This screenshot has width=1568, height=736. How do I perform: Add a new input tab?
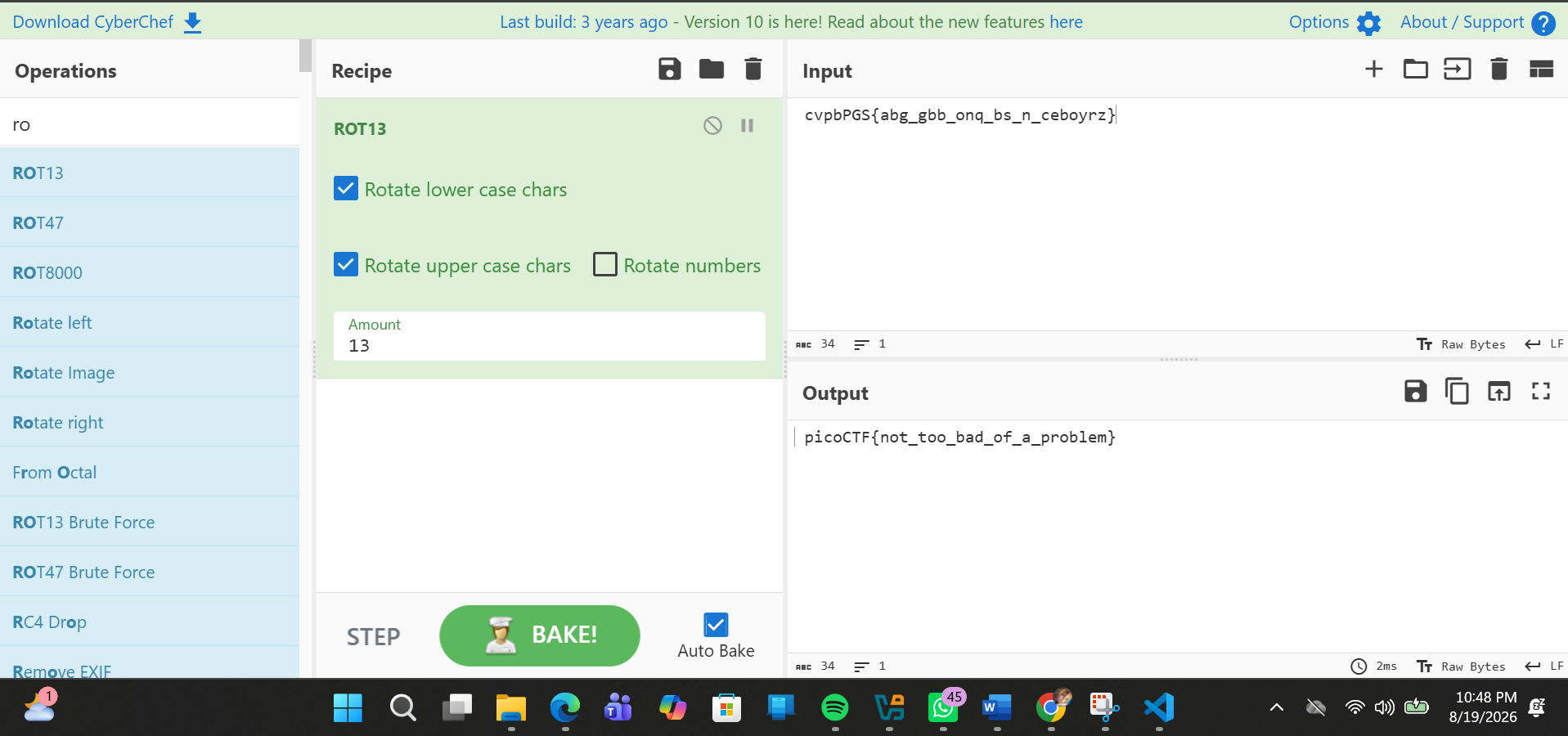click(1374, 70)
